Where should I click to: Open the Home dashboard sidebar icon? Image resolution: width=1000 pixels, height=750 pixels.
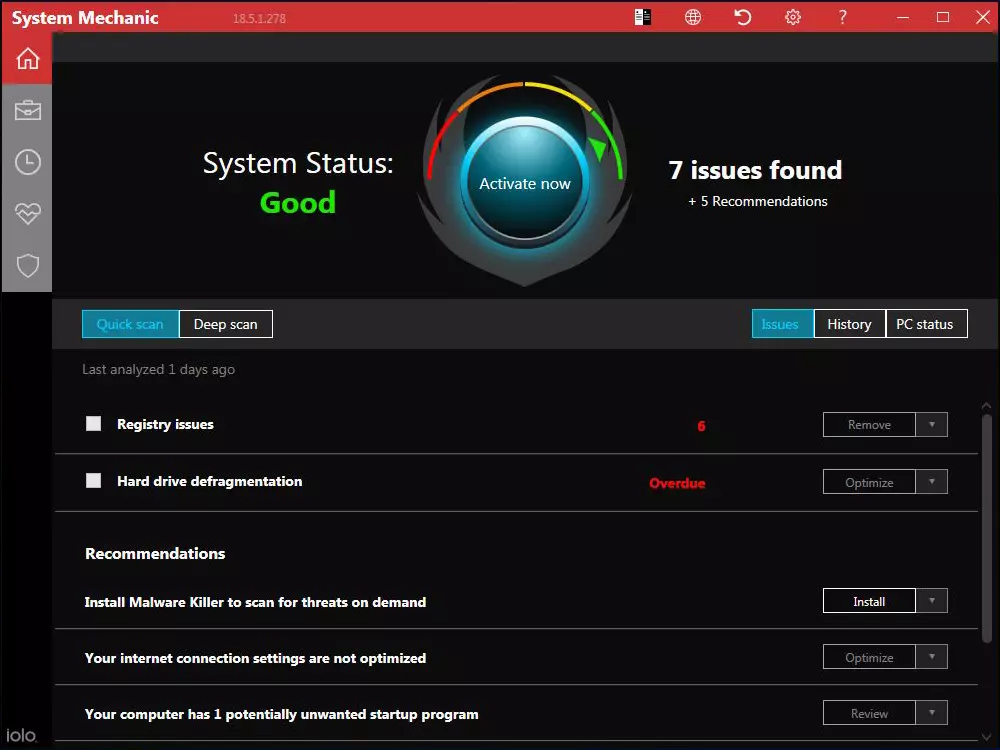pyautogui.click(x=27, y=58)
